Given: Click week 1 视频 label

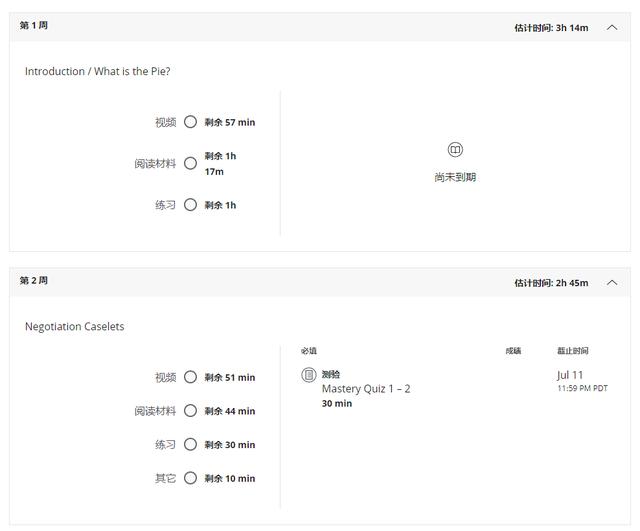Looking at the screenshot, I should (x=165, y=122).
